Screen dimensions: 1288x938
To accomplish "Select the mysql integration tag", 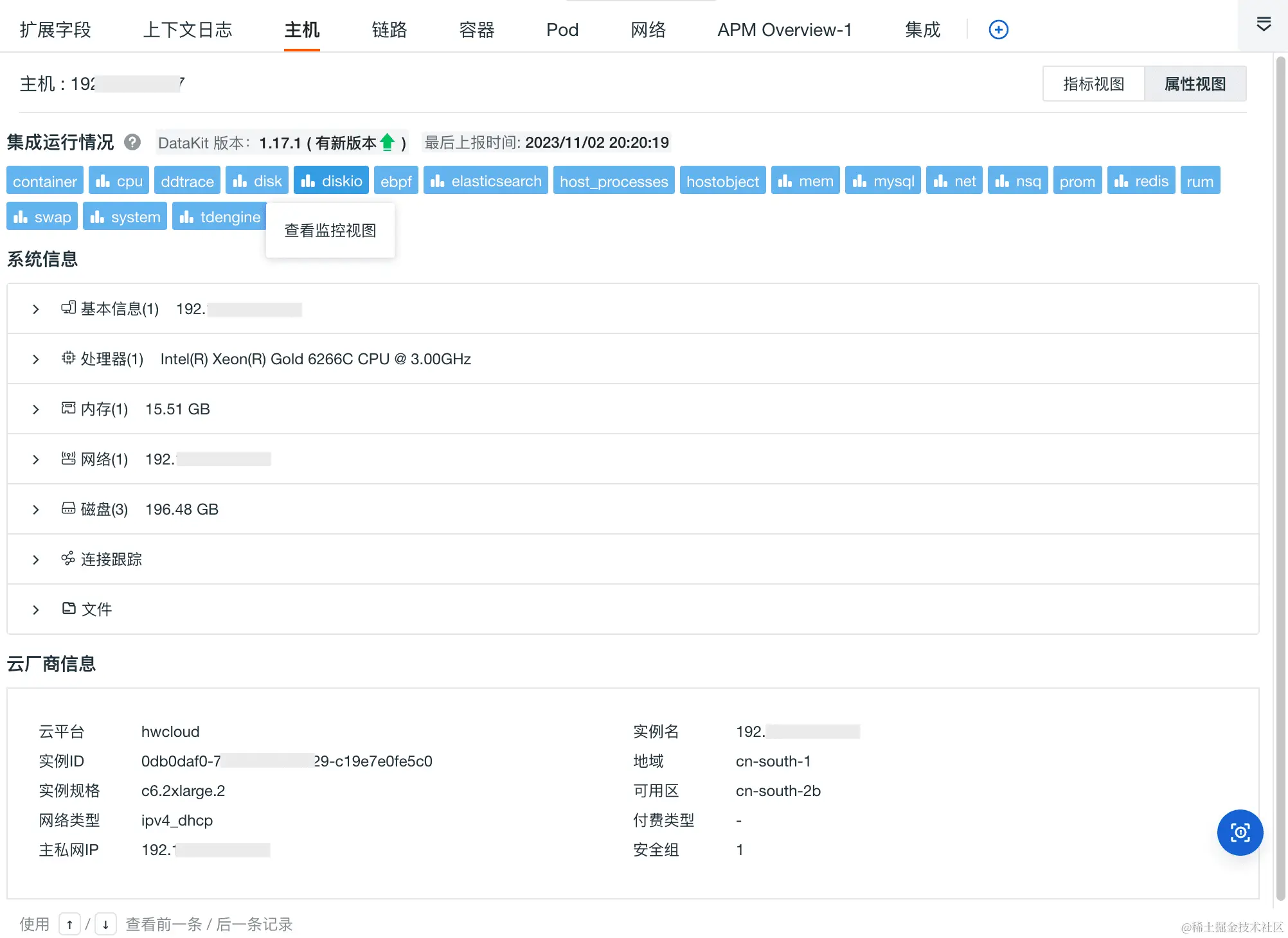I will click(x=882, y=181).
